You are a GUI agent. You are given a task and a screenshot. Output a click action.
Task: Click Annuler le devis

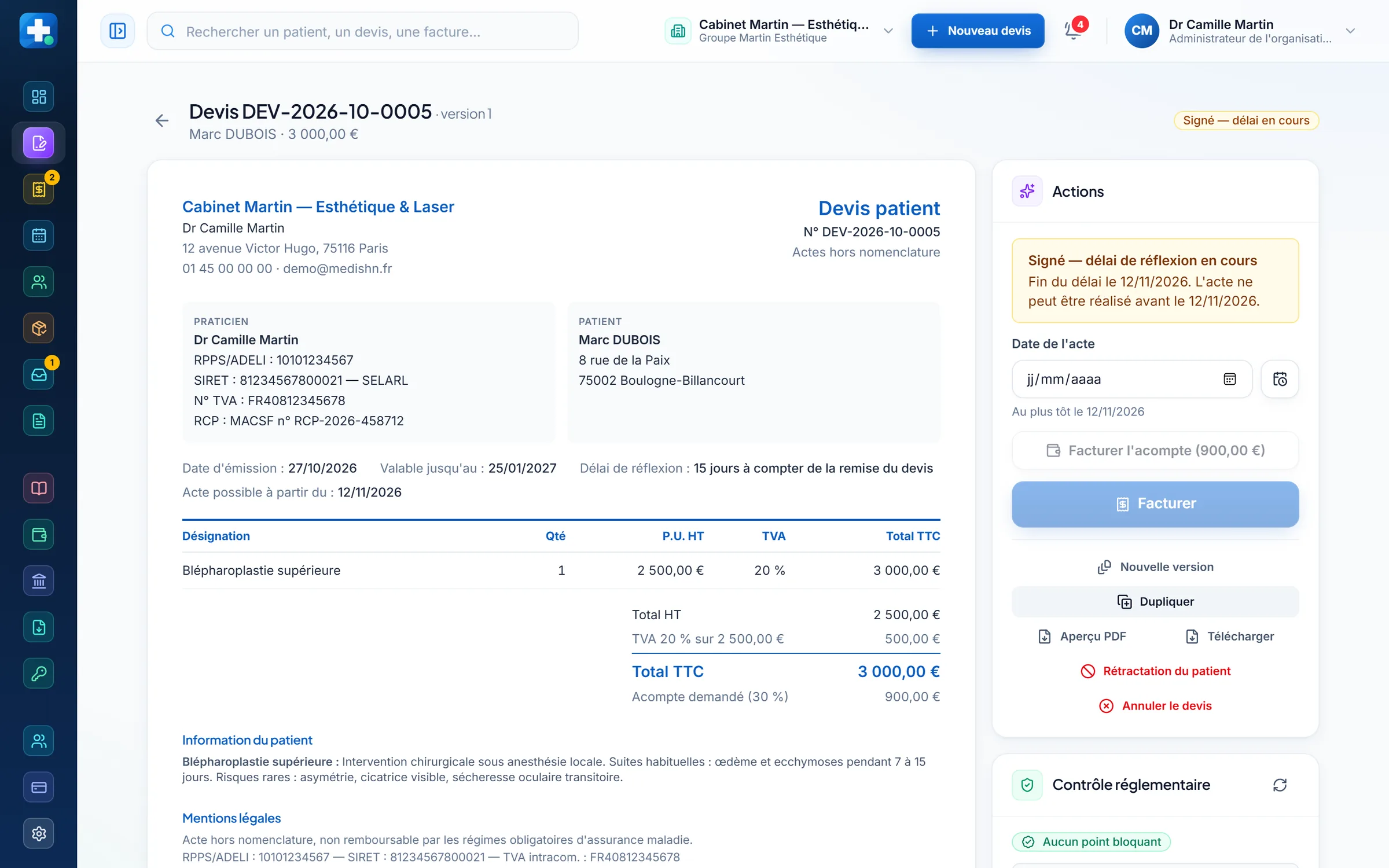pyautogui.click(x=1155, y=706)
